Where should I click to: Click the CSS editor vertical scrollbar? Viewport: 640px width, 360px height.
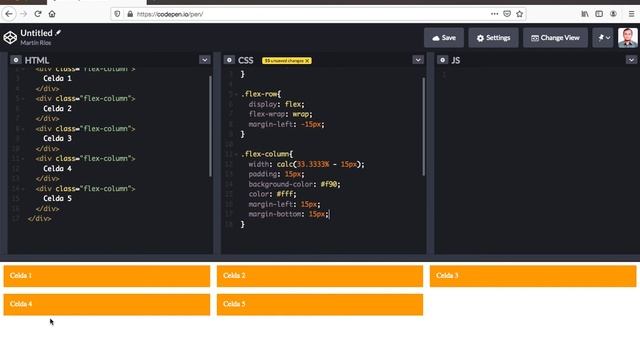click(424, 126)
